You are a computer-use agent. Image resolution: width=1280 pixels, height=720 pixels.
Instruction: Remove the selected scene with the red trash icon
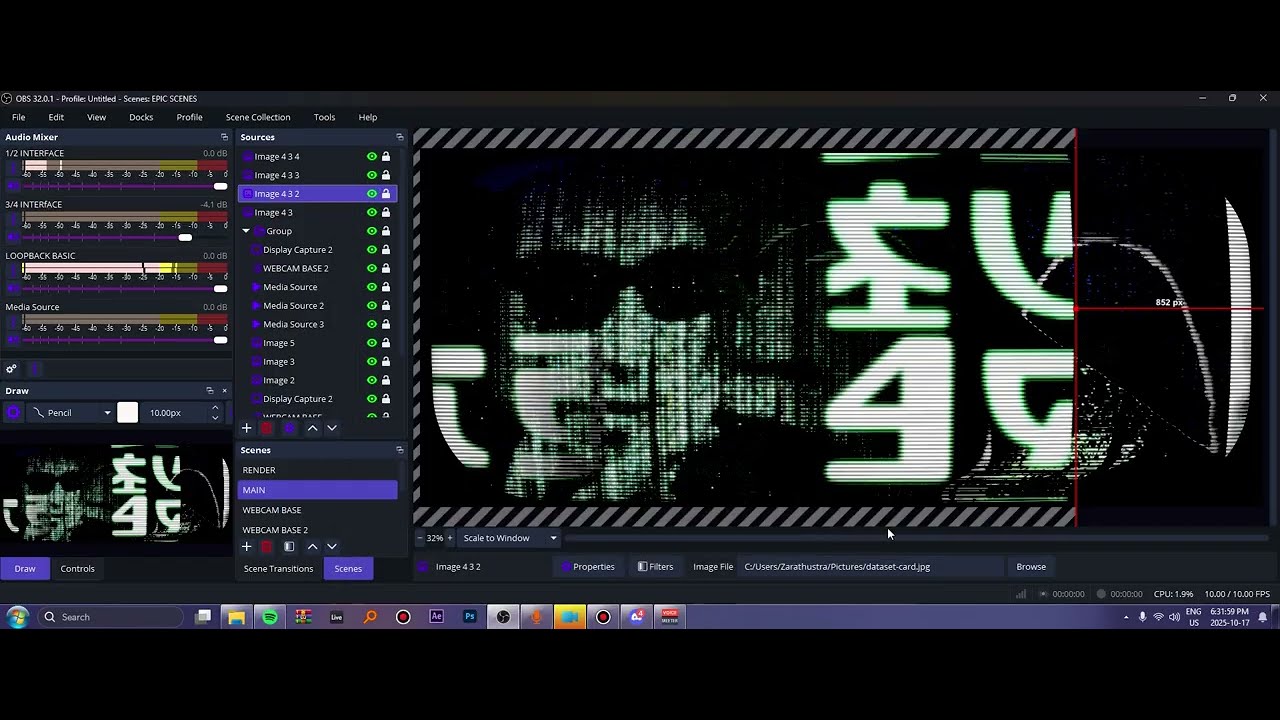coord(266,547)
